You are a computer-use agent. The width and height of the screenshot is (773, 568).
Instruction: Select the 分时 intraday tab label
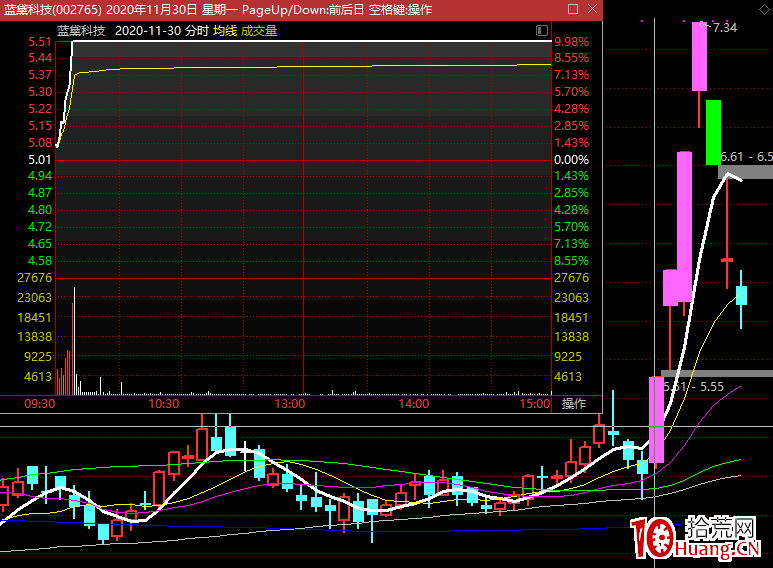click(x=196, y=31)
